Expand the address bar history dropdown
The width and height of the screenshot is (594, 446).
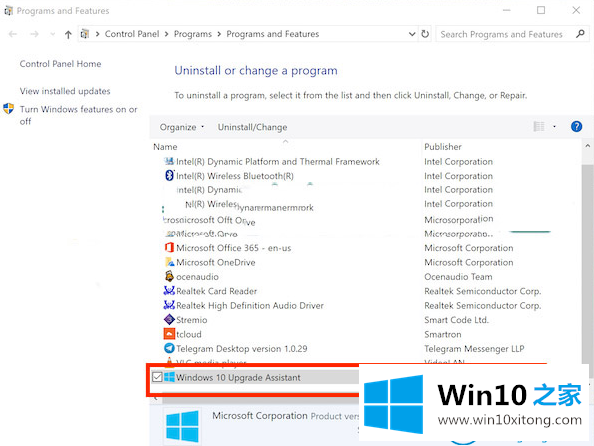click(412, 34)
